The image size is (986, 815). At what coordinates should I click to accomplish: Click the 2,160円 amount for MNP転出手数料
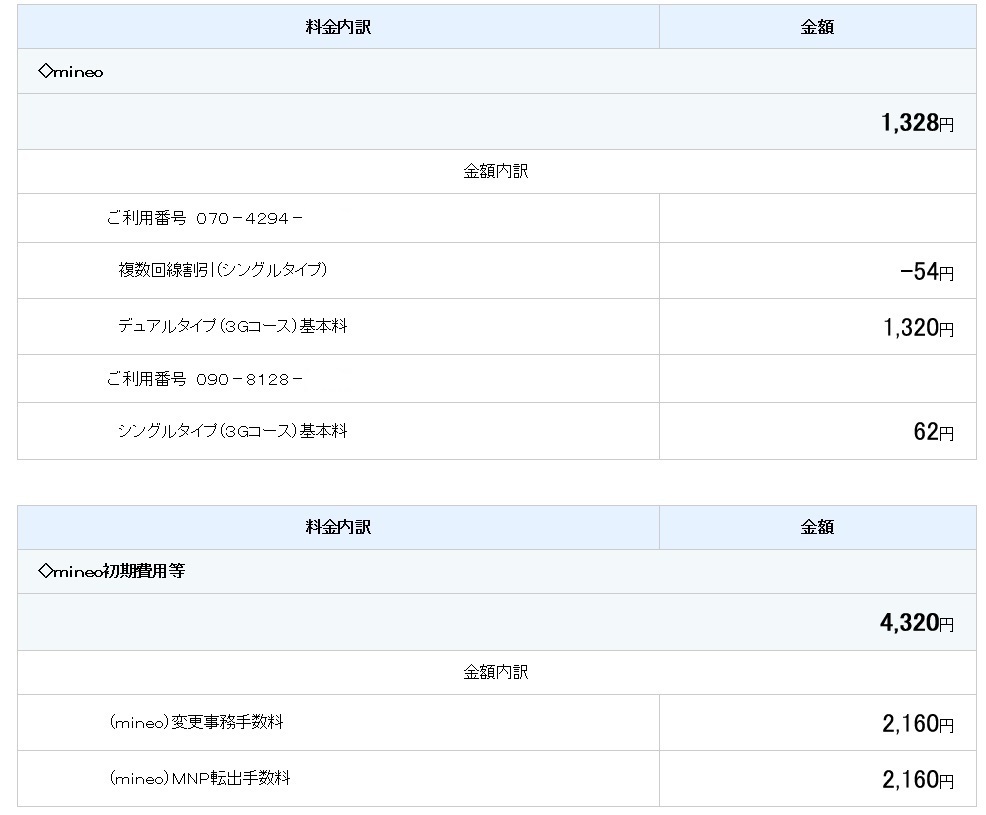pyautogui.click(x=918, y=780)
